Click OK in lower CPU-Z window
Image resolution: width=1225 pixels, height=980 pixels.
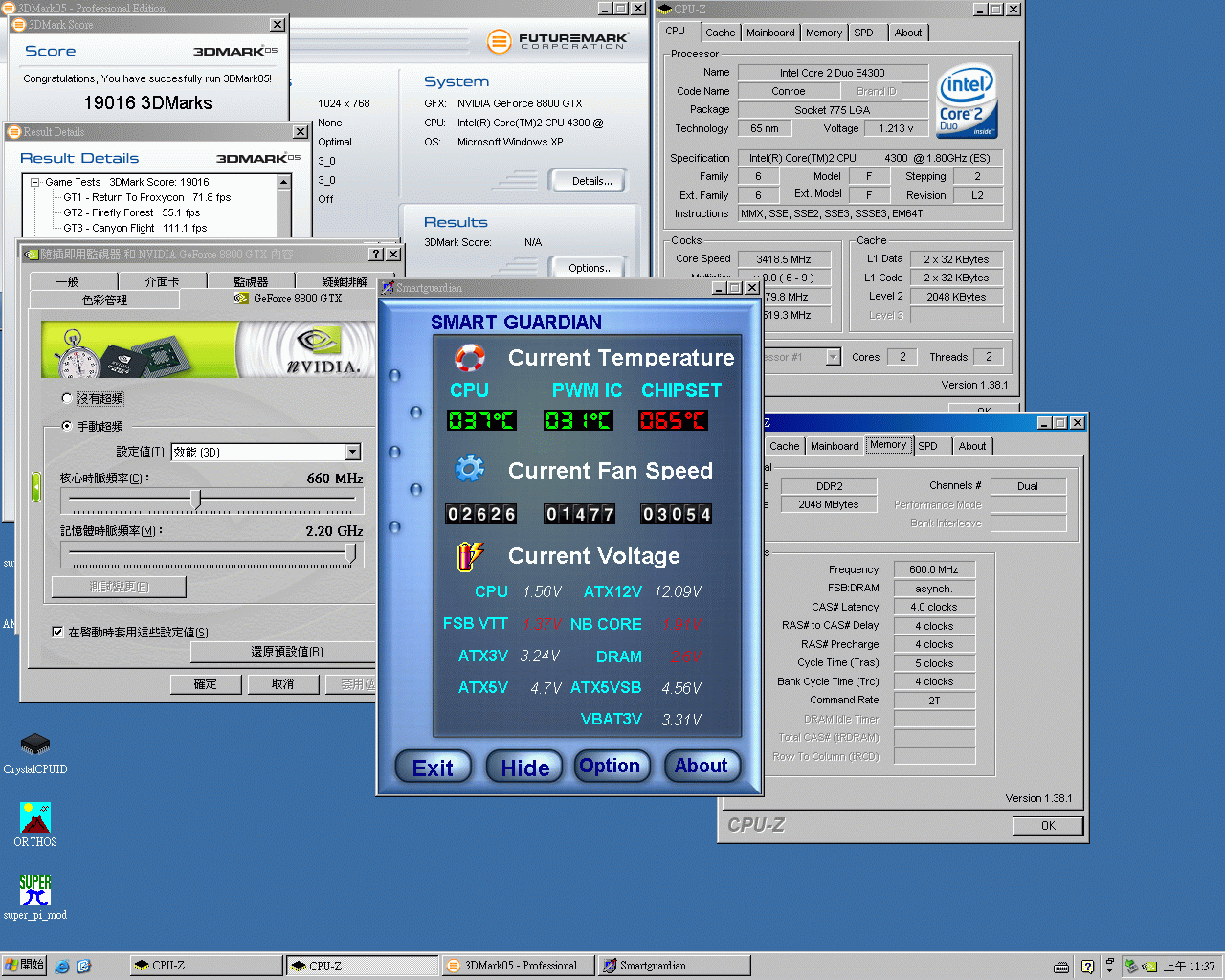point(1048,825)
